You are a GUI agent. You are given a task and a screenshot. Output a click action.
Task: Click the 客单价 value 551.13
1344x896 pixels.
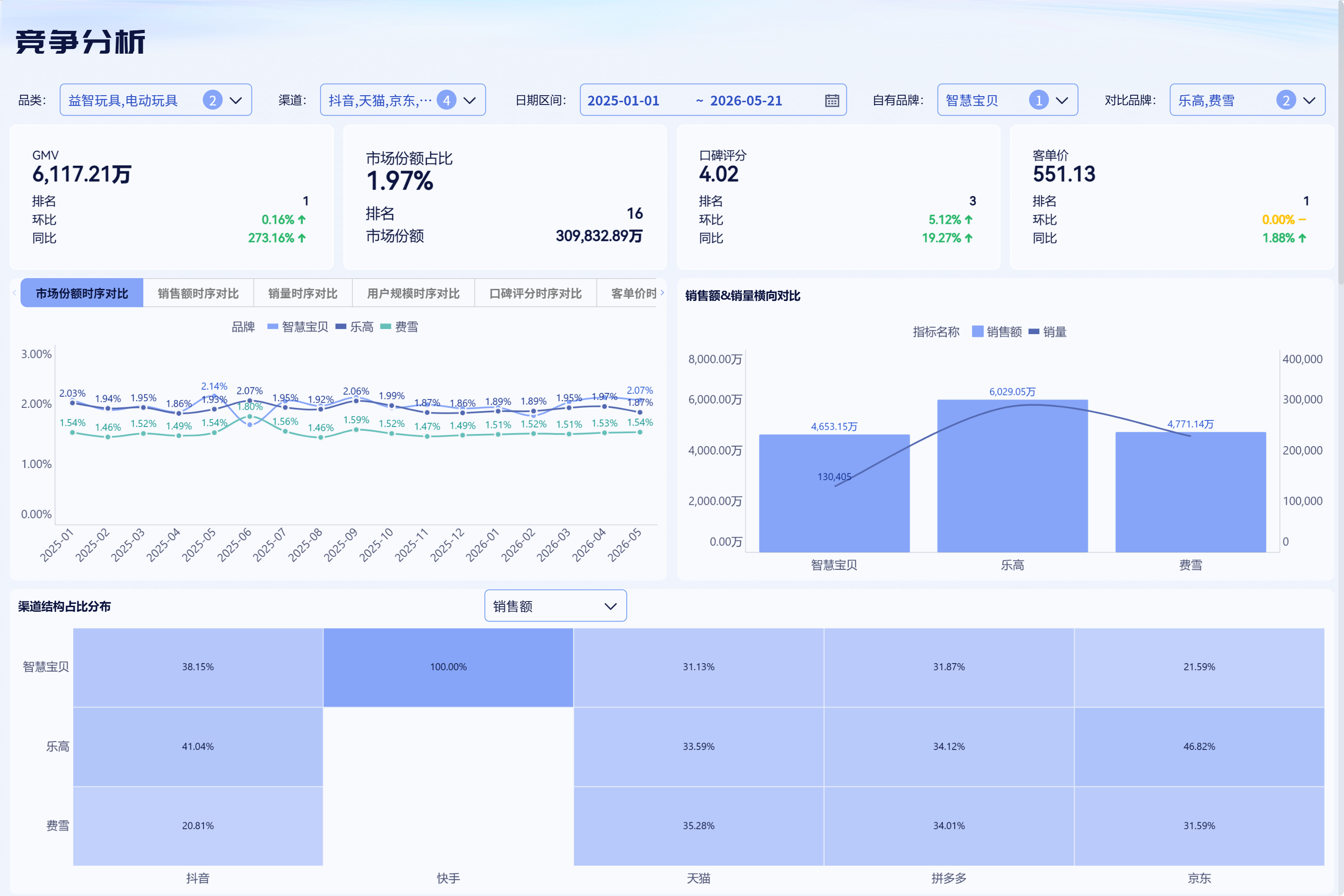[x=1064, y=174]
